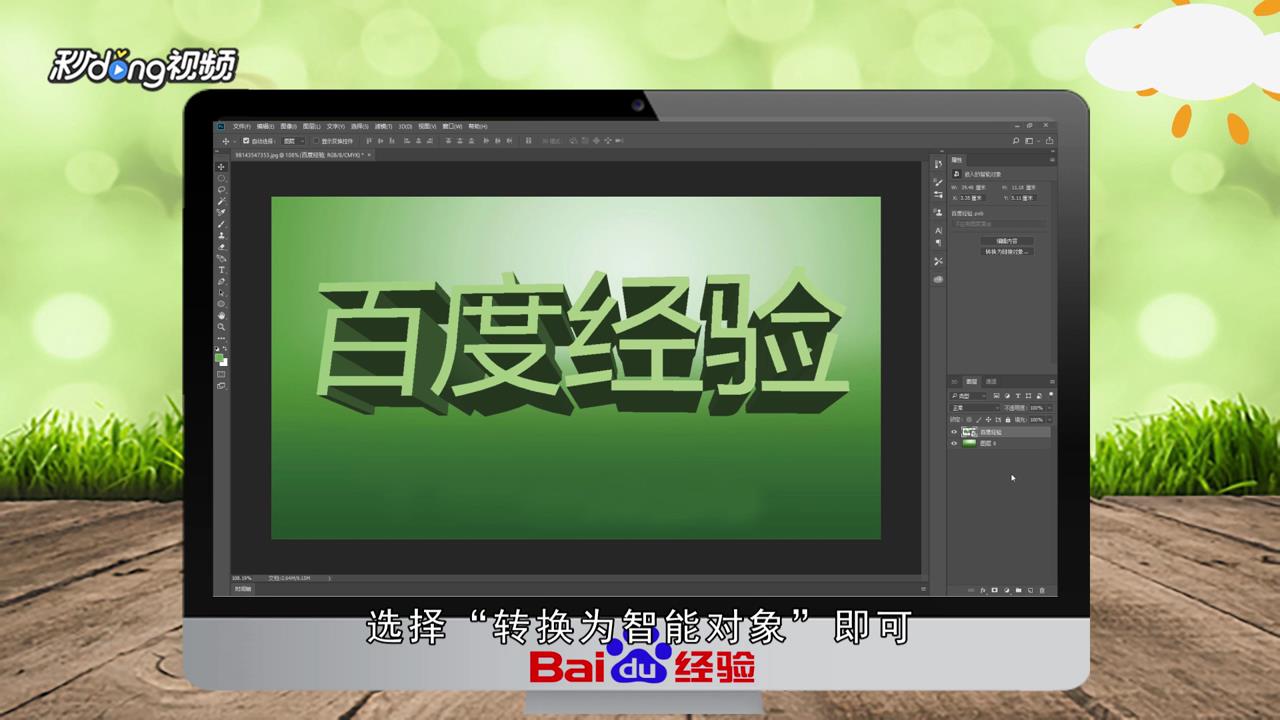
Task: Open Properties panel flyout menu
Action: (1052, 160)
